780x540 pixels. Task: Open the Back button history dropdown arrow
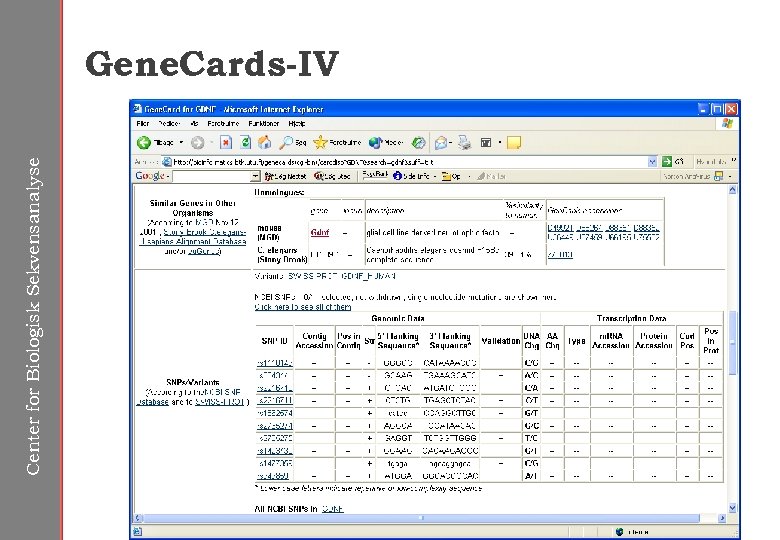(181, 143)
